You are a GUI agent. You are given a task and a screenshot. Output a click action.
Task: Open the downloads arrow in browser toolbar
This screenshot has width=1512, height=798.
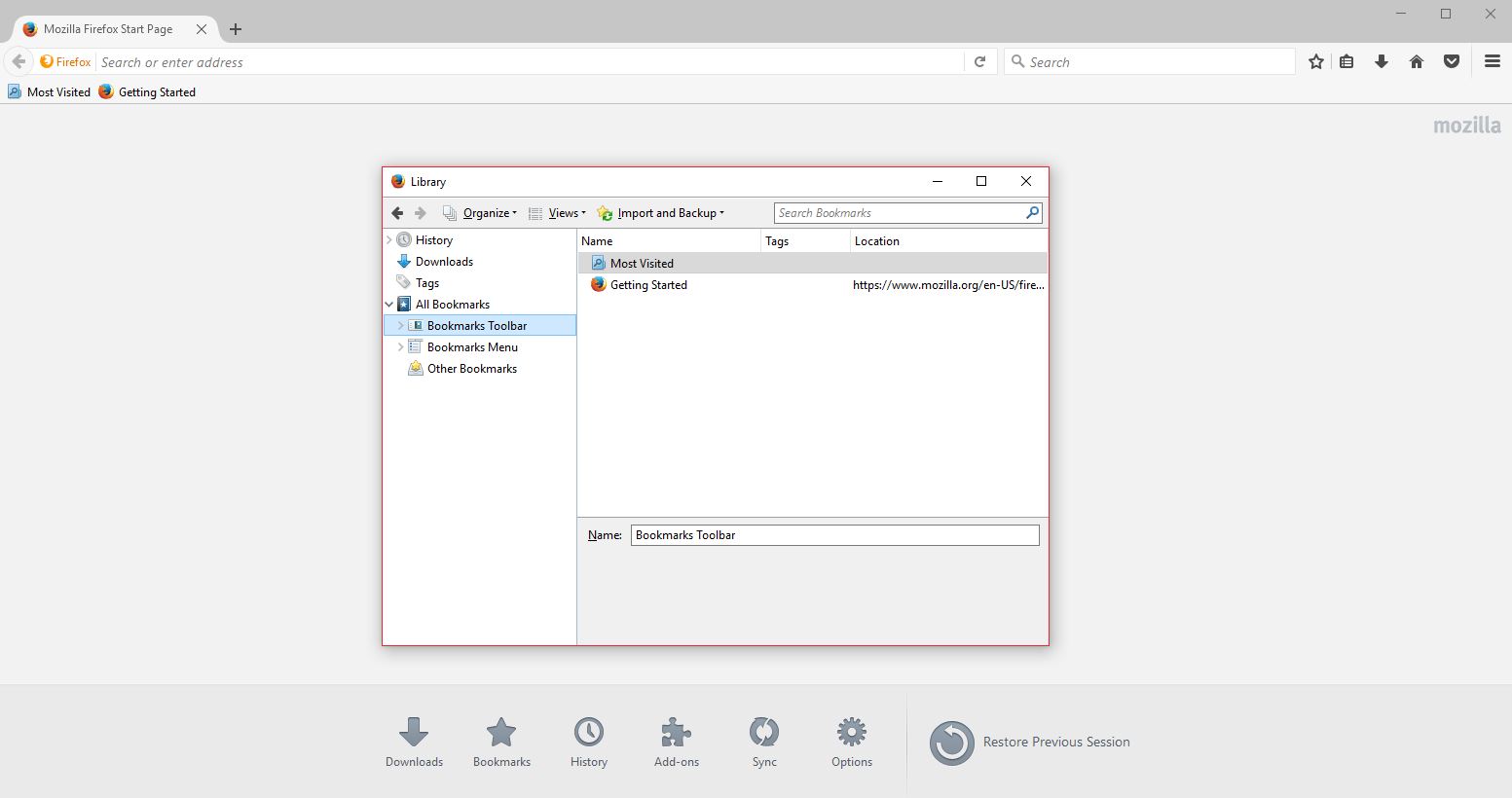pyautogui.click(x=1381, y=61)
